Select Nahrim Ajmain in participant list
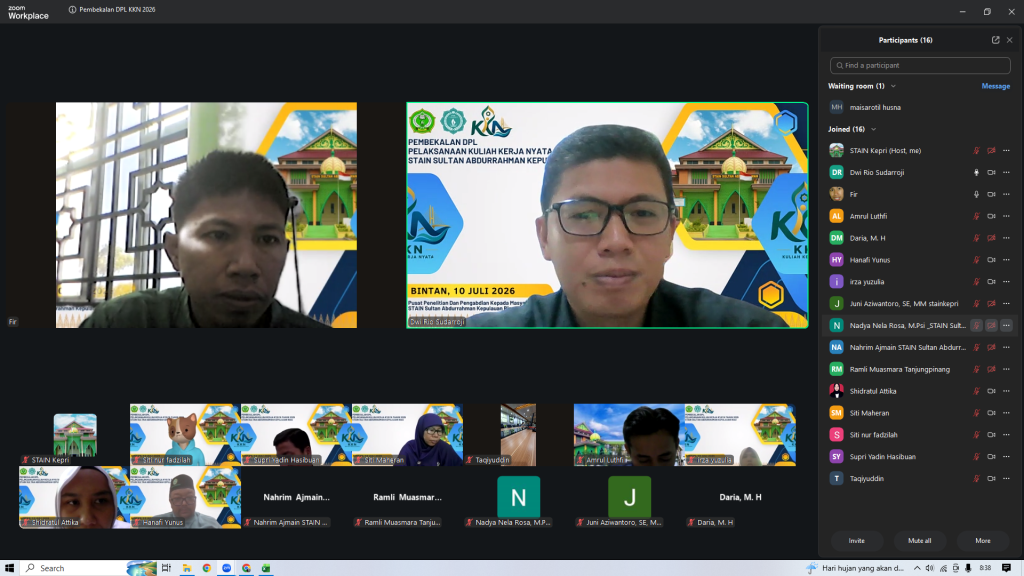 [920, 347]
